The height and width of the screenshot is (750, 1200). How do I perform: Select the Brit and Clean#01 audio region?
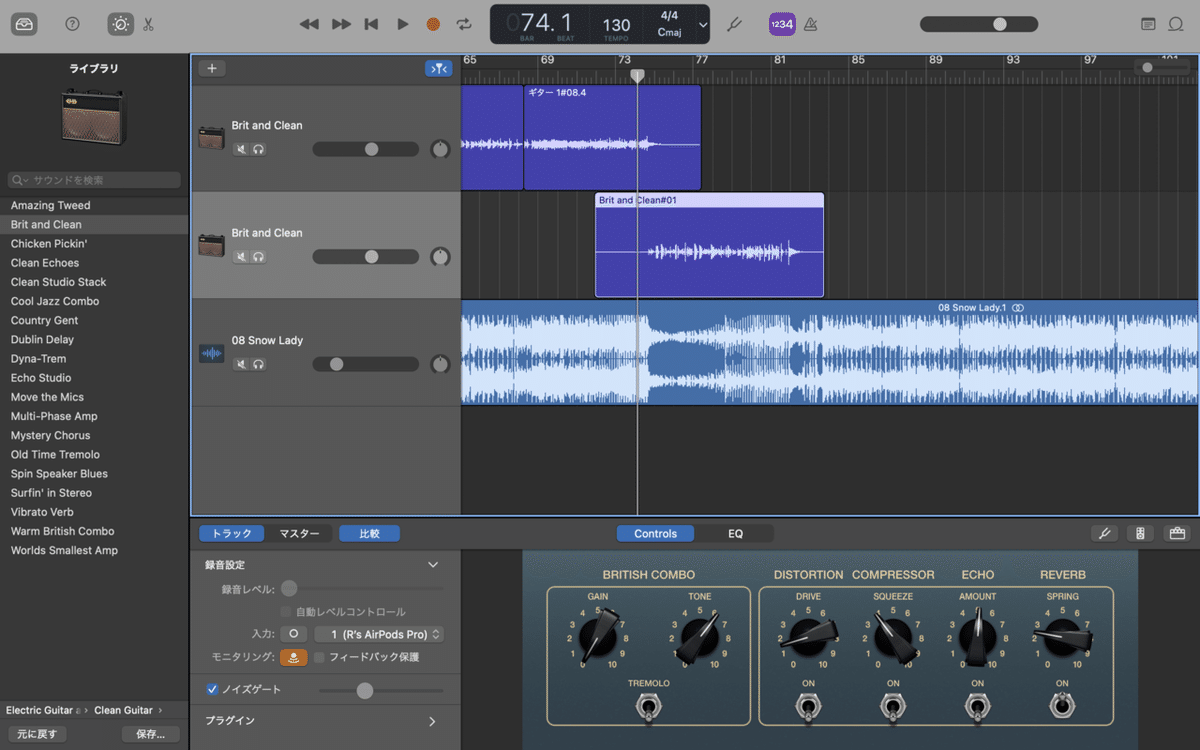point(709,245)
